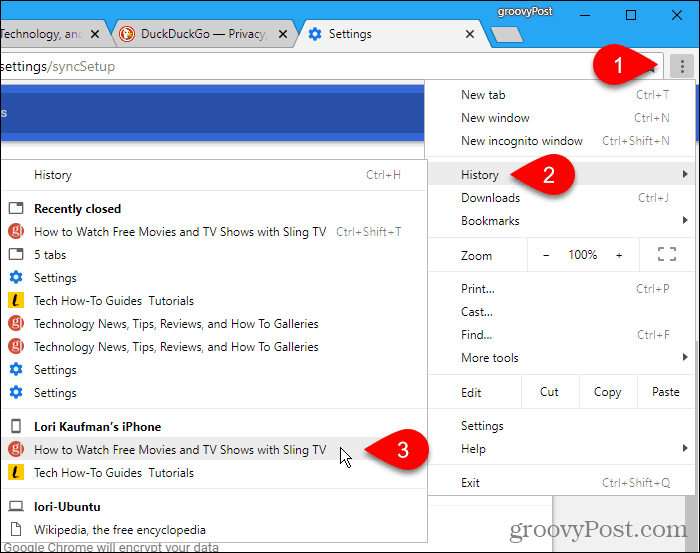Image resolution: width=700 pixels, height=553 pixels.
Task: Restore the 5 tabs entry
Action: [x=214, y=254]
